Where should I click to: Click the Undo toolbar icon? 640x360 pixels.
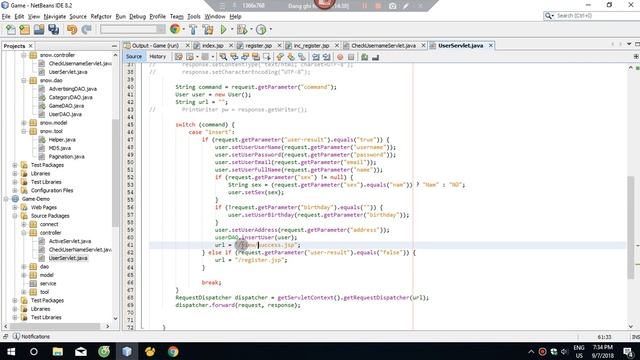tap(72, 29)
